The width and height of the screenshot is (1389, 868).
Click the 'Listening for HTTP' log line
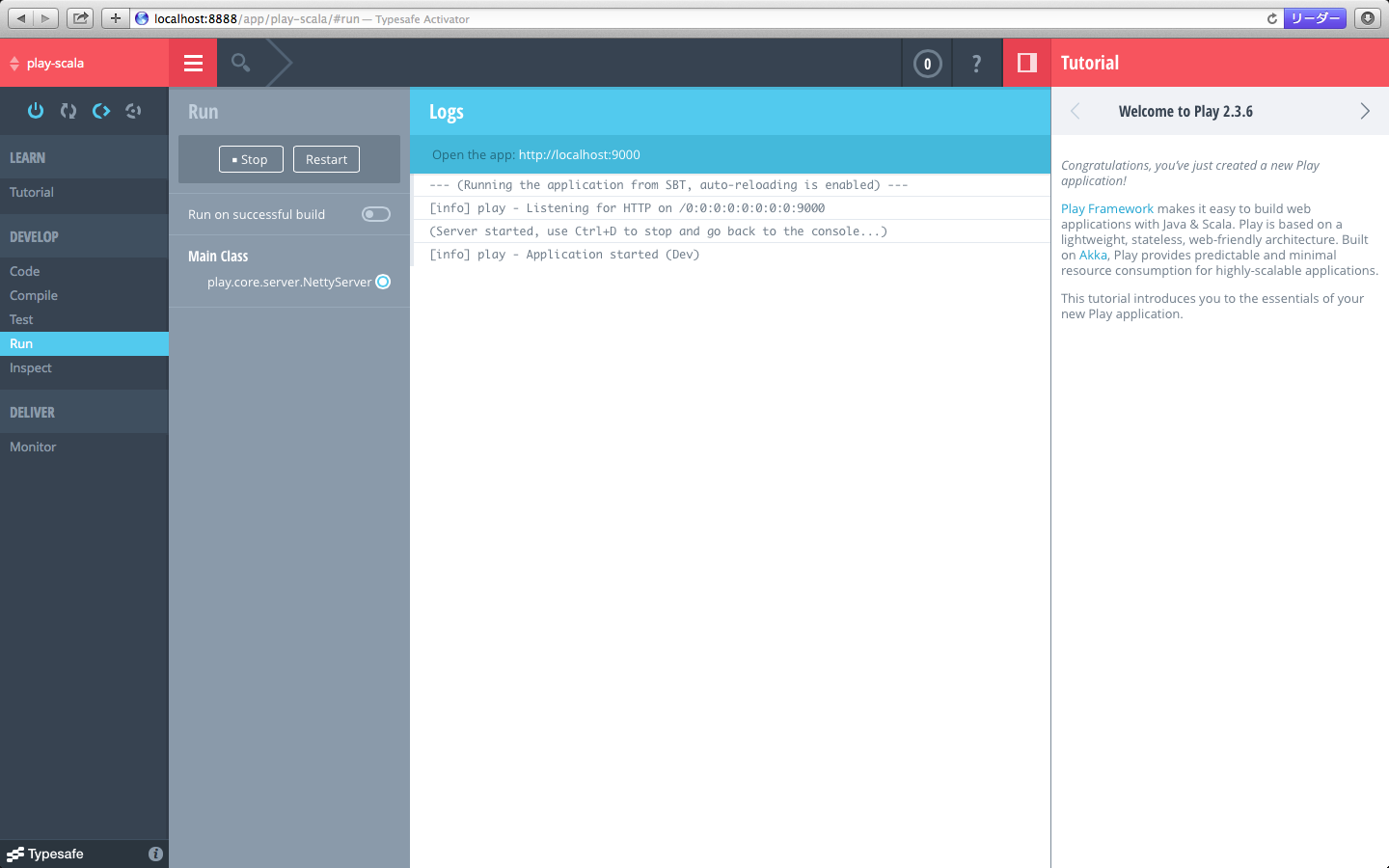(x=627, y=208)
